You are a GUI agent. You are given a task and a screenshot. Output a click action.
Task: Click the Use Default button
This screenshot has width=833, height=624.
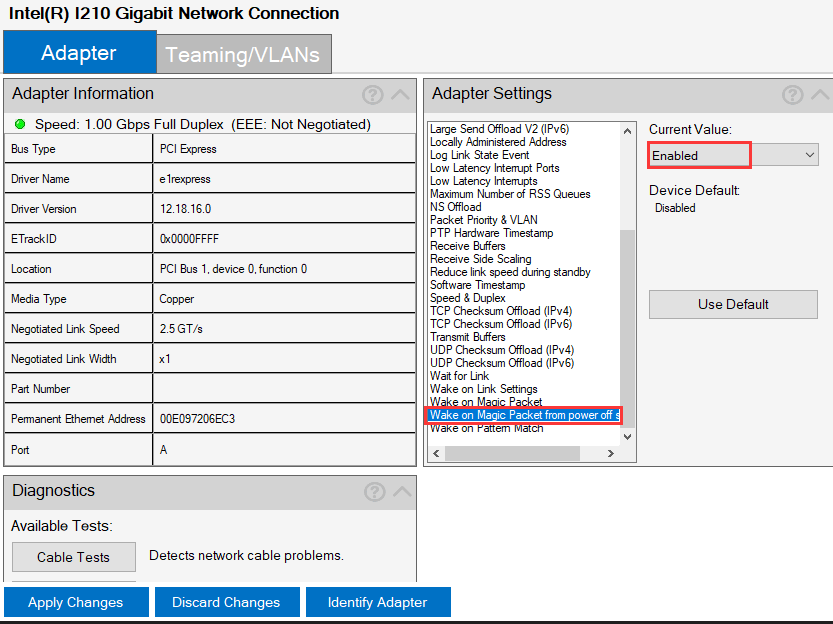pyautogui.click(x=733, y=304)
